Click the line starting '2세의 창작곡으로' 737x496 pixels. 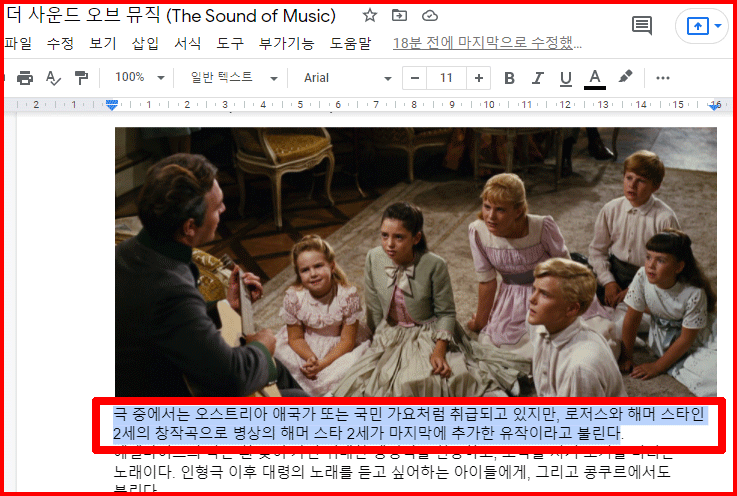[x=369, y=433]
